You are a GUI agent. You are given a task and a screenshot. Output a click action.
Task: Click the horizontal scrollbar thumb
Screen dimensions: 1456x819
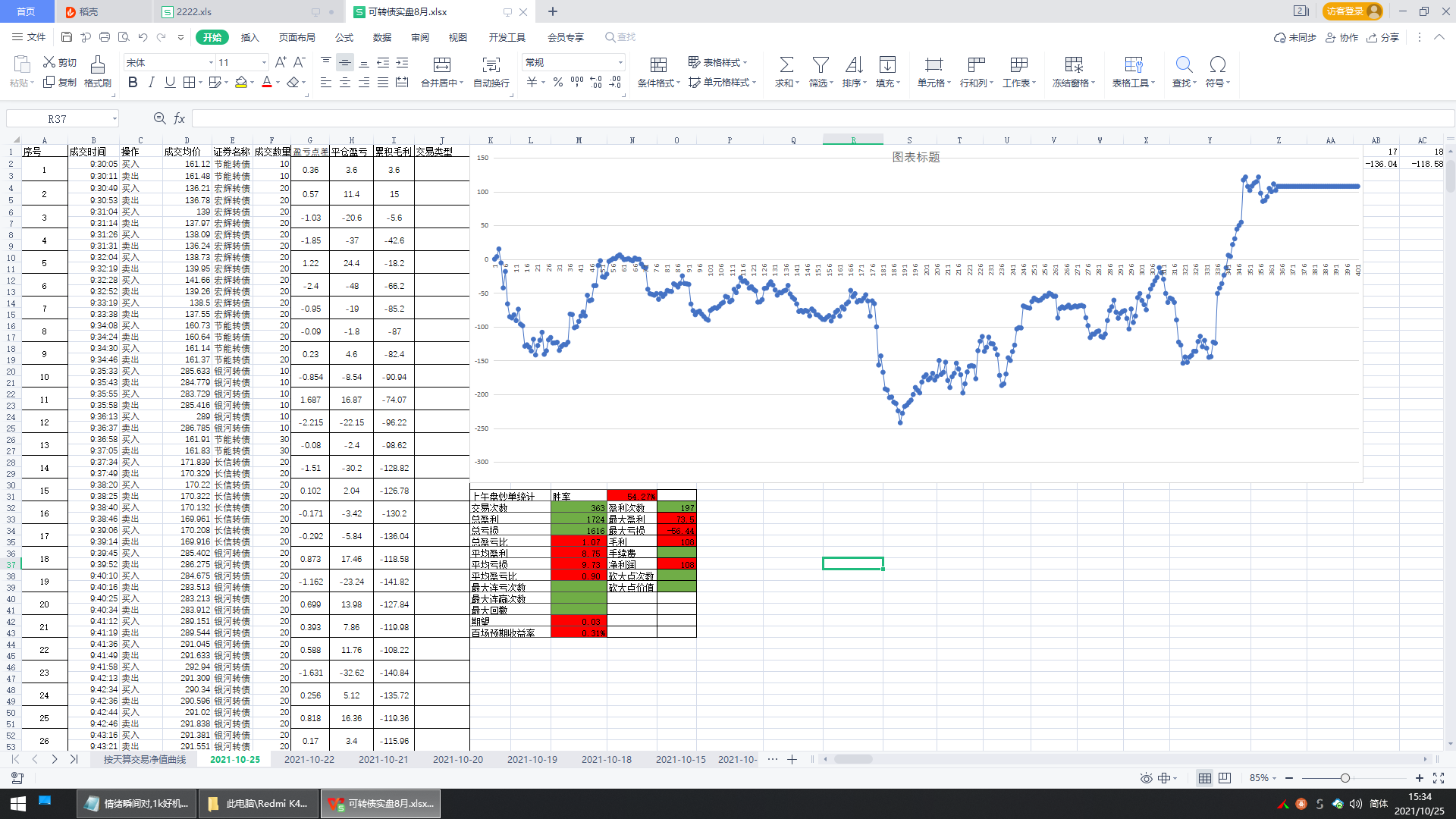(853, 759)
